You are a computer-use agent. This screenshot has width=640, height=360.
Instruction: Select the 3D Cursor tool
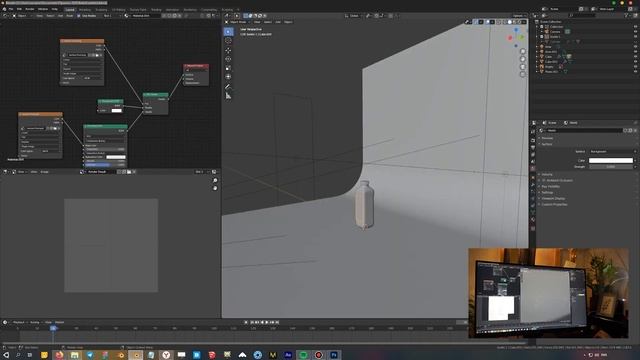[229, 41]
